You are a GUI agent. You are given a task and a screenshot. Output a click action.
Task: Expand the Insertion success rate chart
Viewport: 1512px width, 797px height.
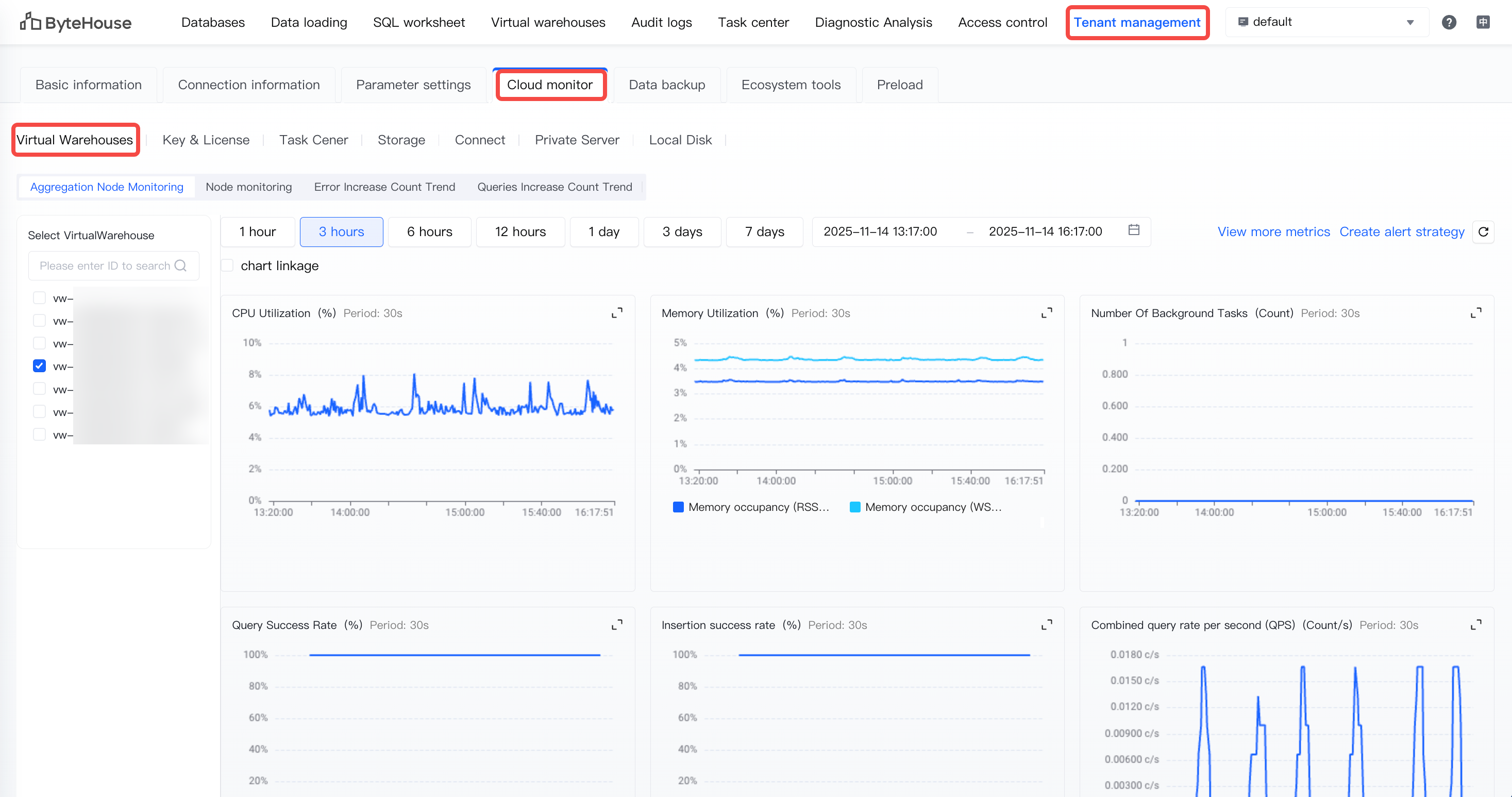(x=1046, y=625)
